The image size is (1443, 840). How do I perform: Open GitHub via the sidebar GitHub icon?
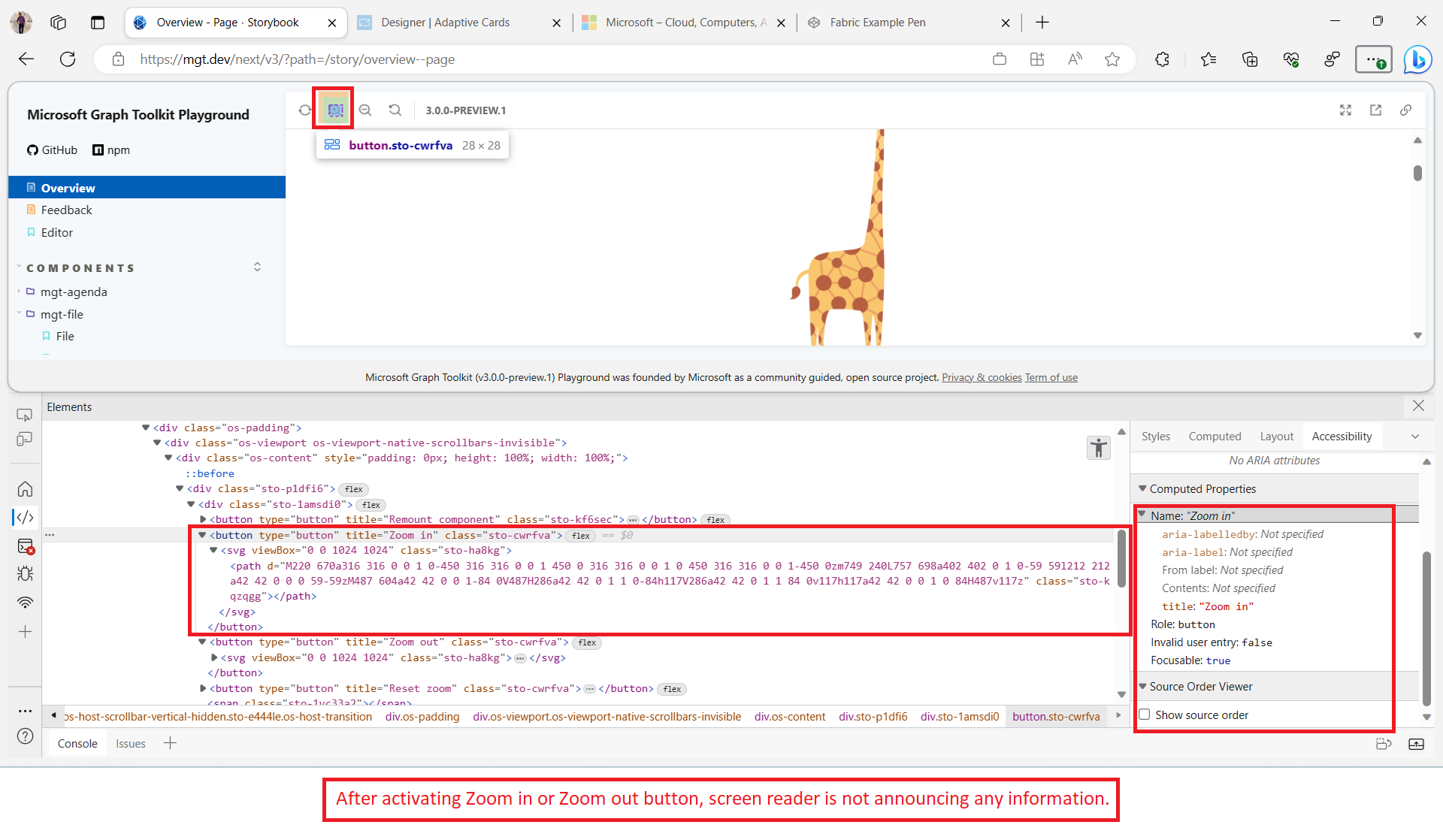pyautogui.click(x=32, y=150)
